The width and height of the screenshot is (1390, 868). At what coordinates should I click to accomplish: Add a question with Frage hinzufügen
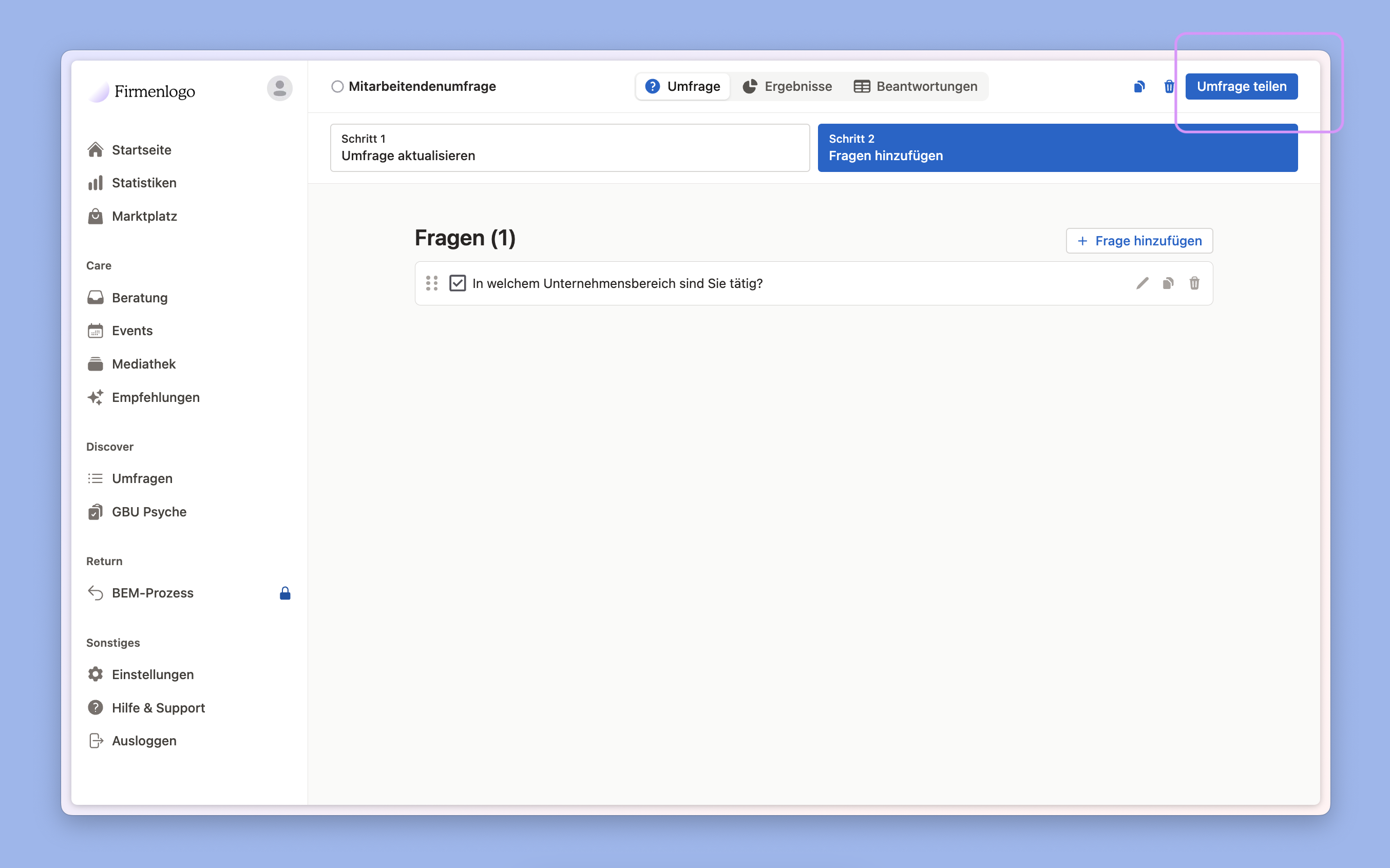tap(1139, 241)
